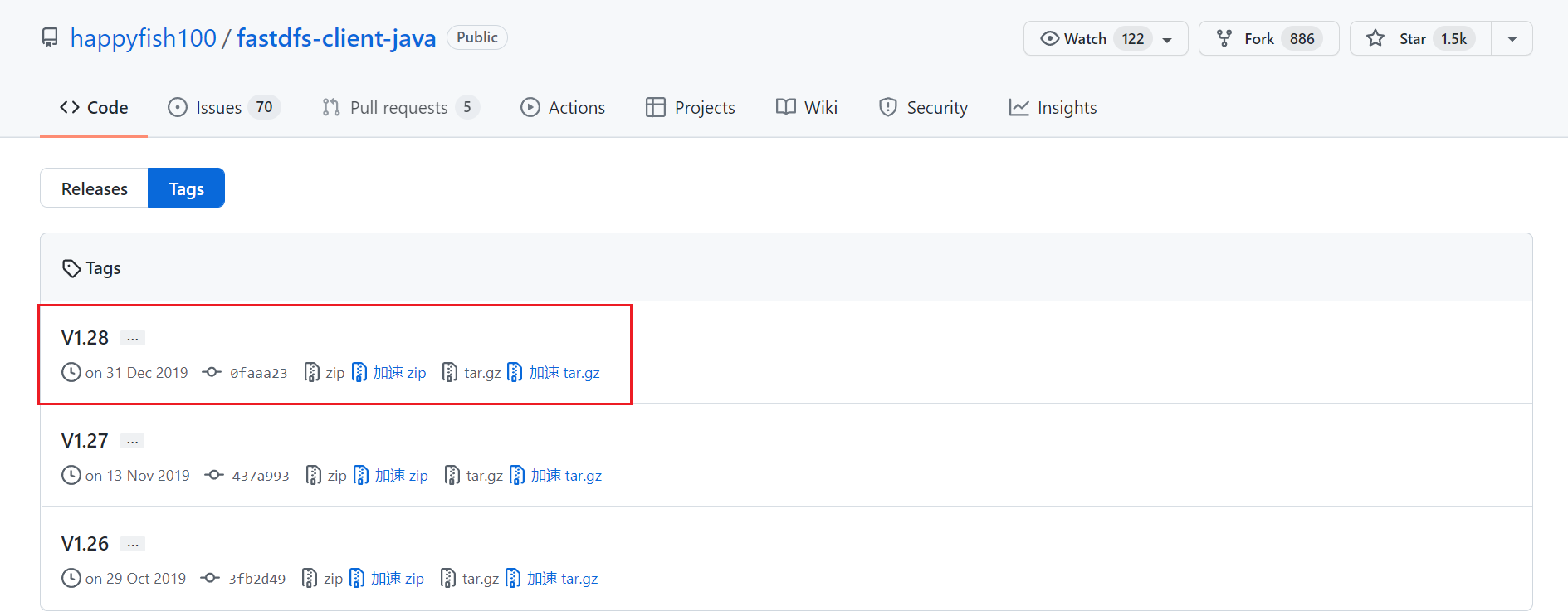Click the commit icon before 437a993

click(214, 475)
